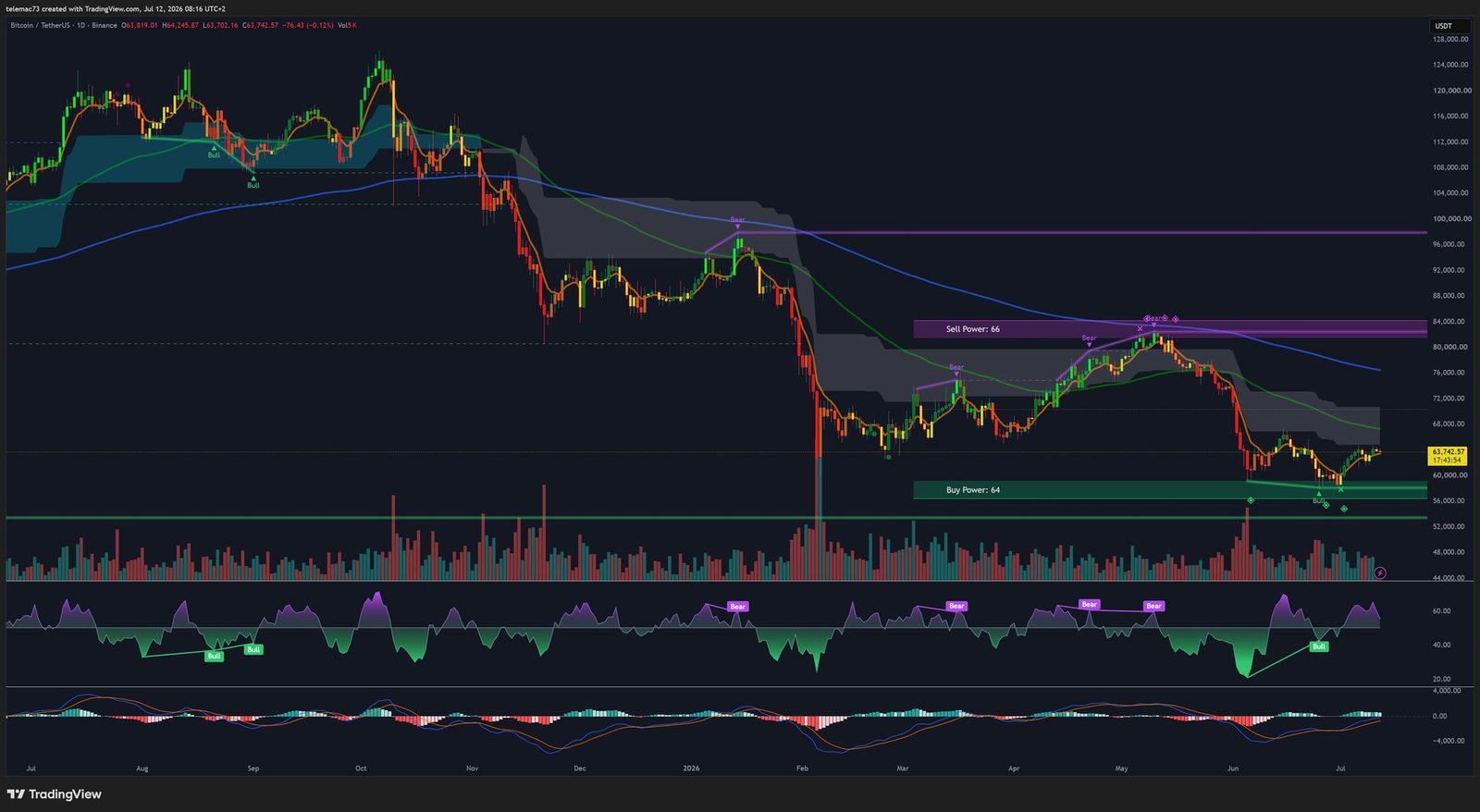The width and height of the screenshot is (1480, 812).
Task: Click the change value −76.43 (−0.12%)
Action: pos(308,25)
